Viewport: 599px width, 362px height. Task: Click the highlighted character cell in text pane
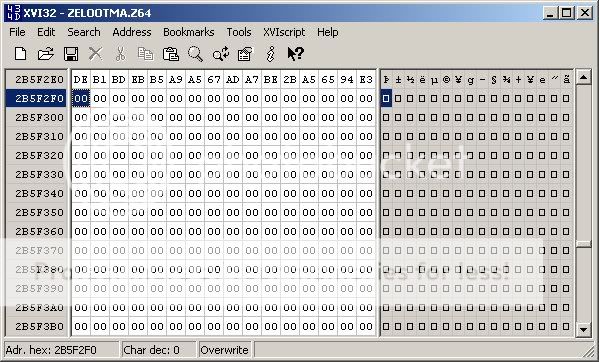(x=386, y=99)
